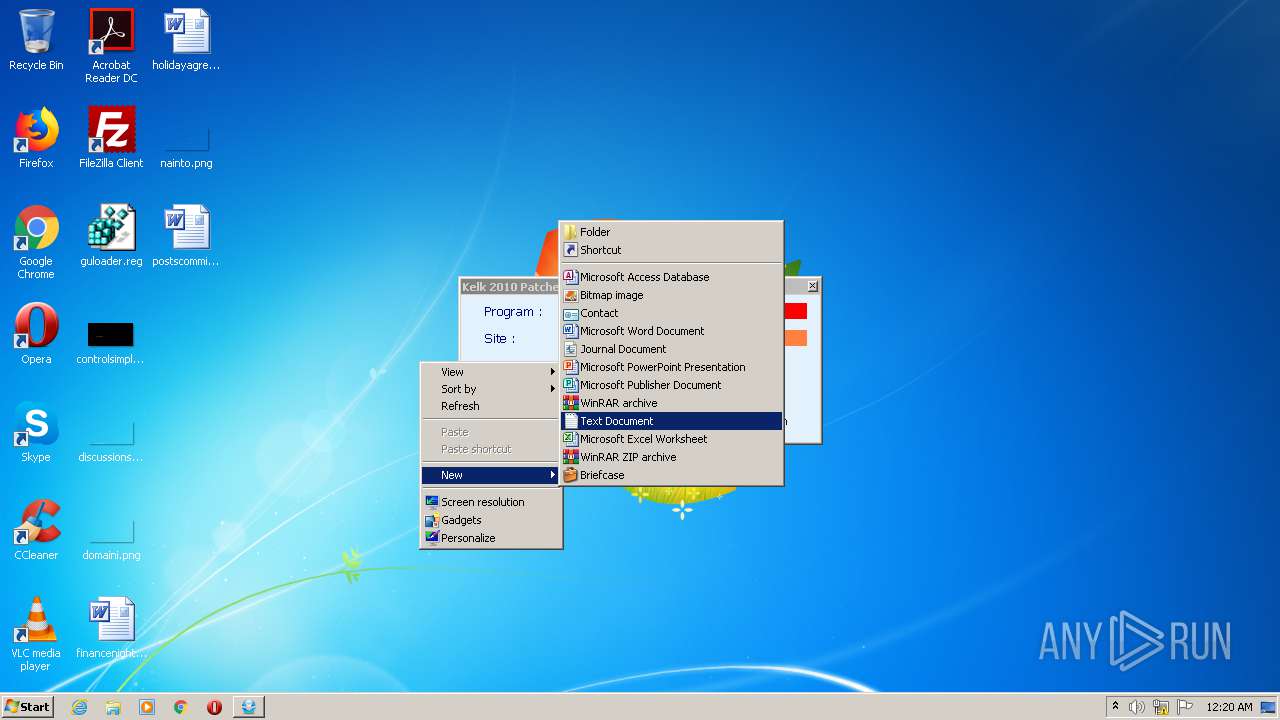
Task: Open Acrobat Reader DC desktop shortcut
Action: pos(111,45)
